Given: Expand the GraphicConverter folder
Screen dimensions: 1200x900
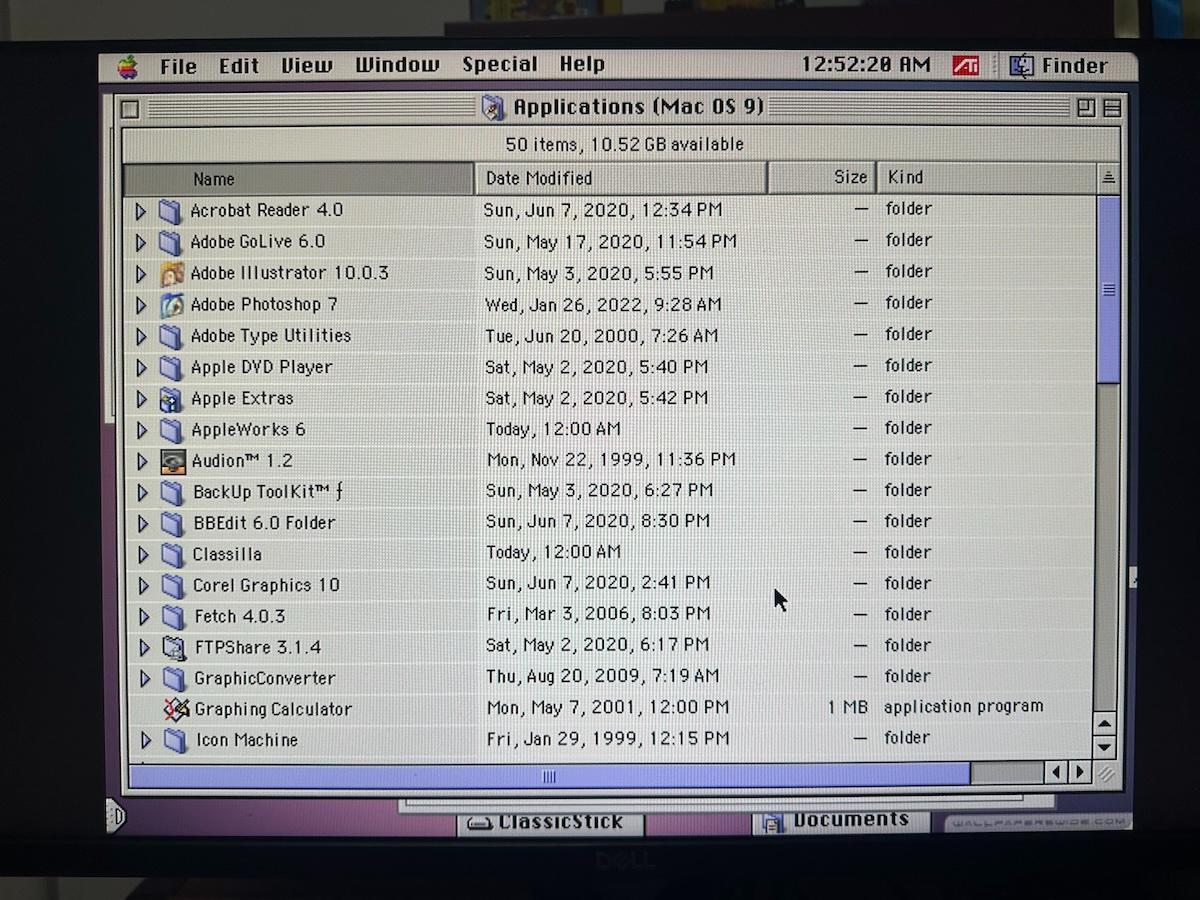Looking at the screenshot, I should point(145,679).
